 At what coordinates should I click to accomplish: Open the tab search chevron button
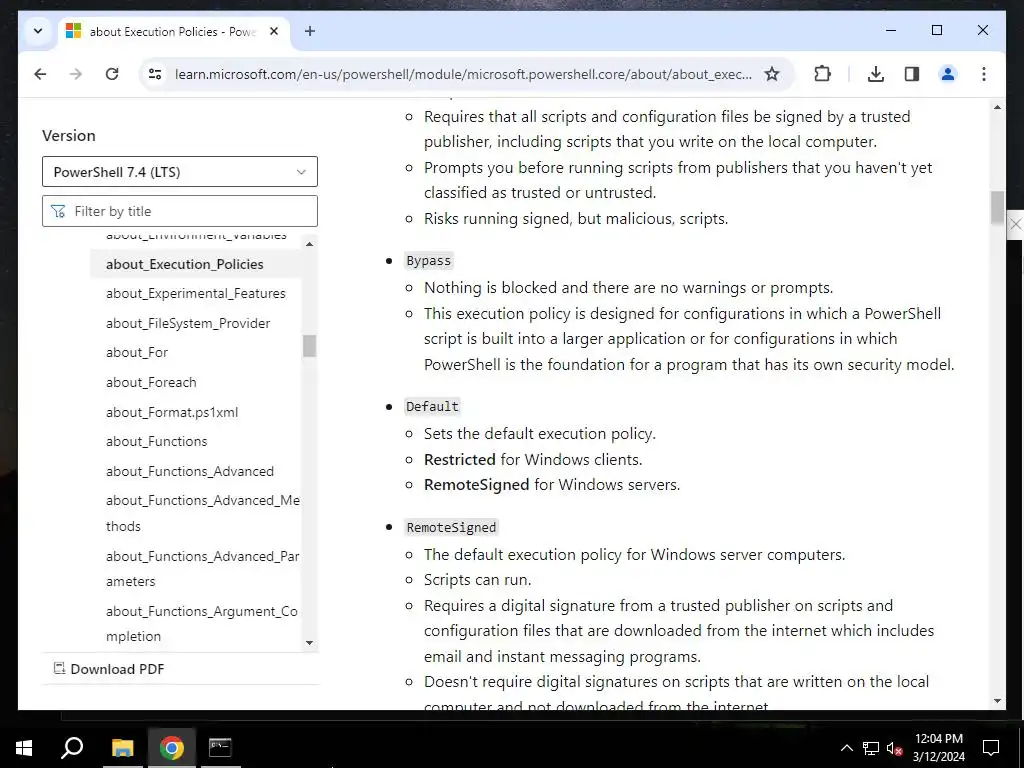(x=38, y=31)
